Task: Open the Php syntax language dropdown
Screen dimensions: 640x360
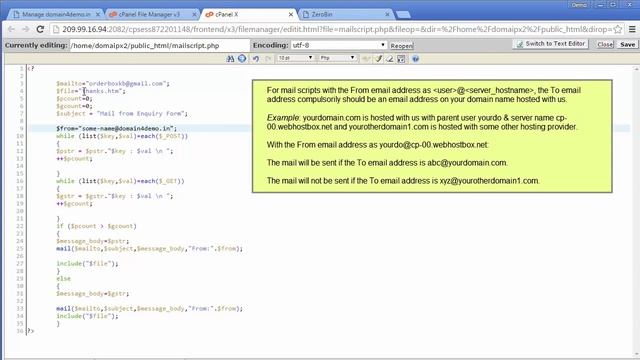Action: (x=337, y=58)
